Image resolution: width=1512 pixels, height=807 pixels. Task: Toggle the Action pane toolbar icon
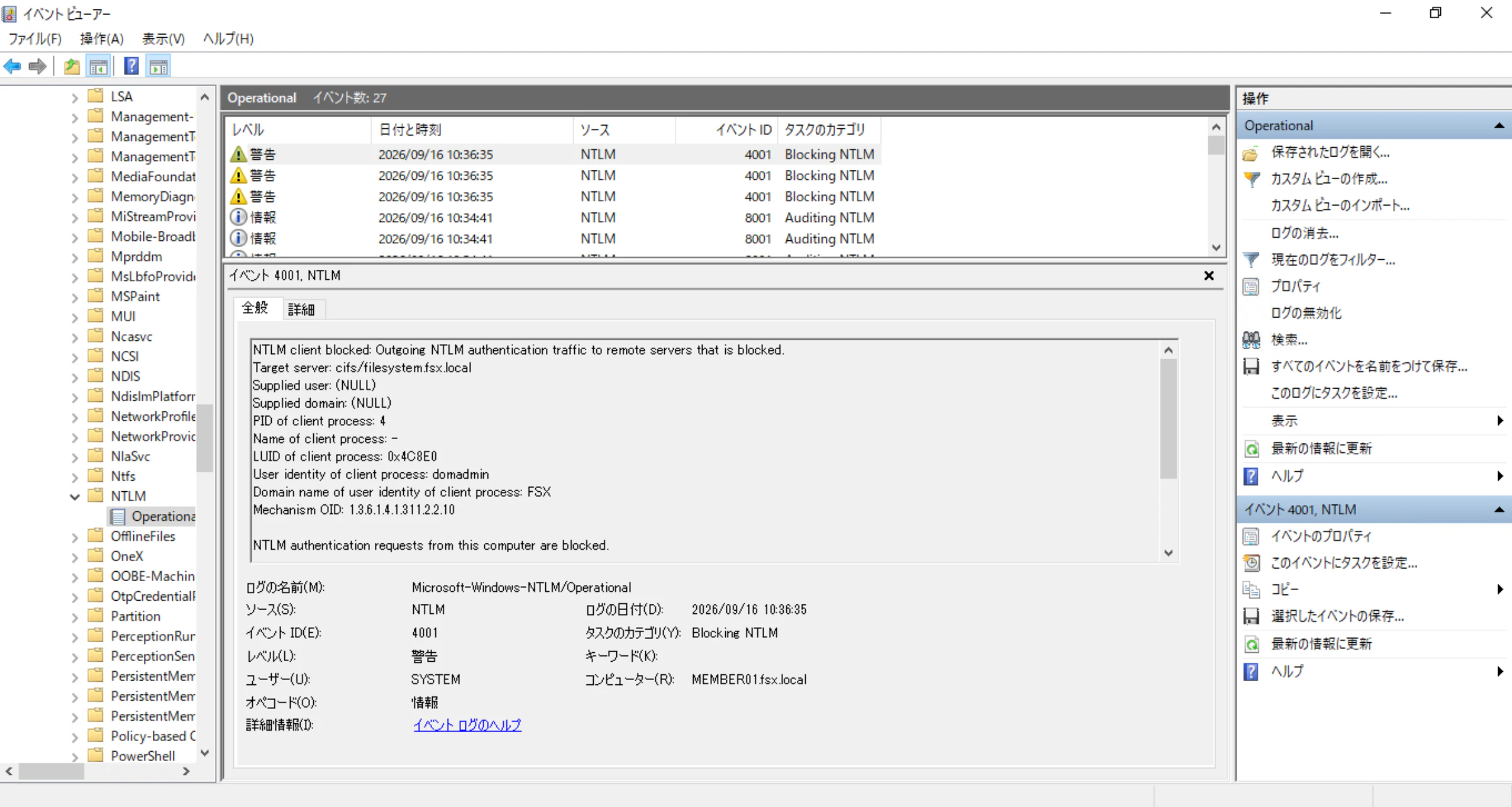pos(158,66)
